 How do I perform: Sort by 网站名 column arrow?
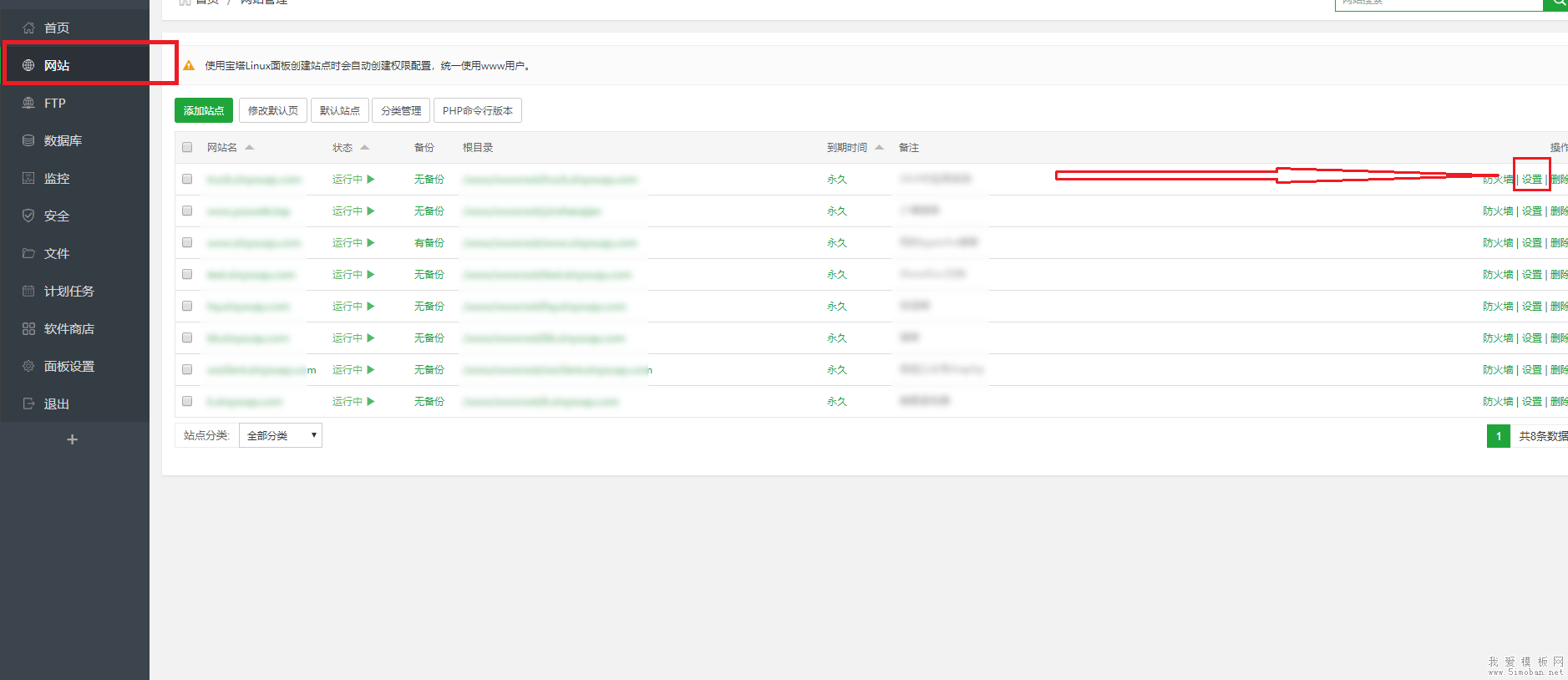tap(249, 147)
